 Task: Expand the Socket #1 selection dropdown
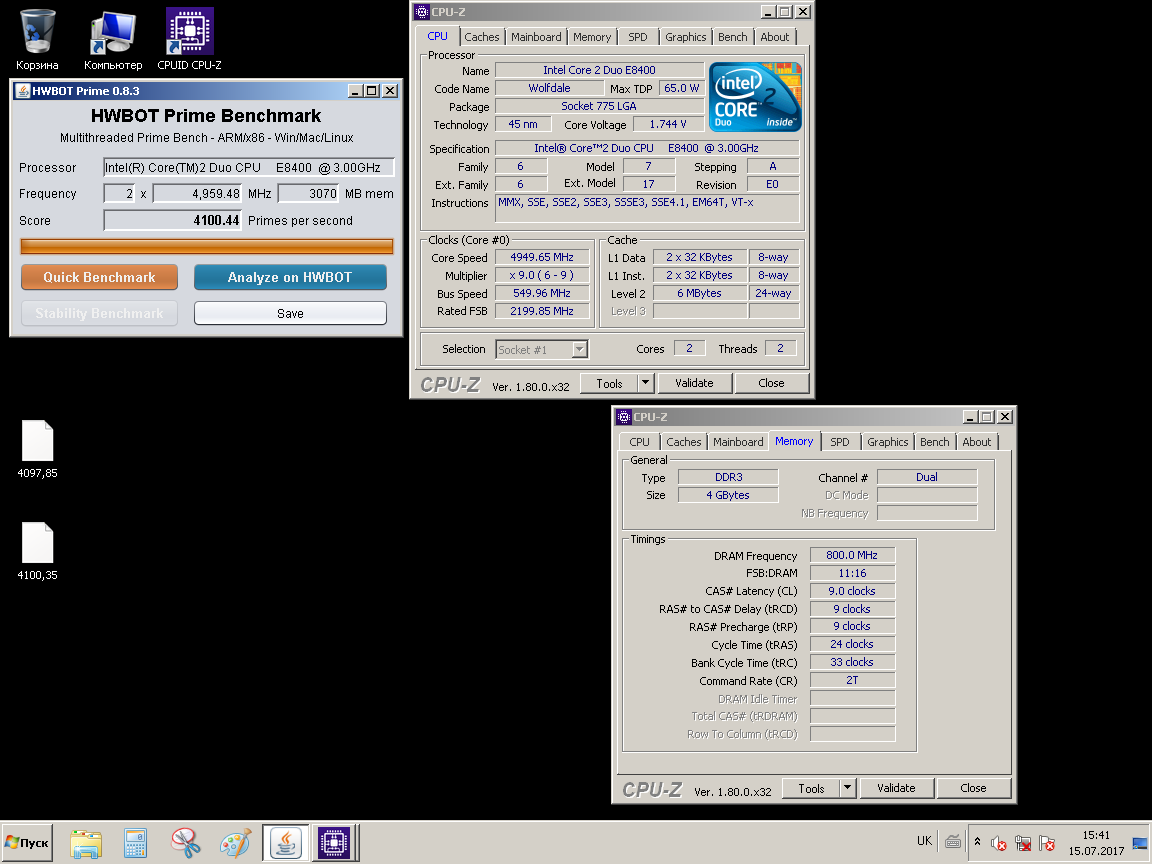click(580, 350)
